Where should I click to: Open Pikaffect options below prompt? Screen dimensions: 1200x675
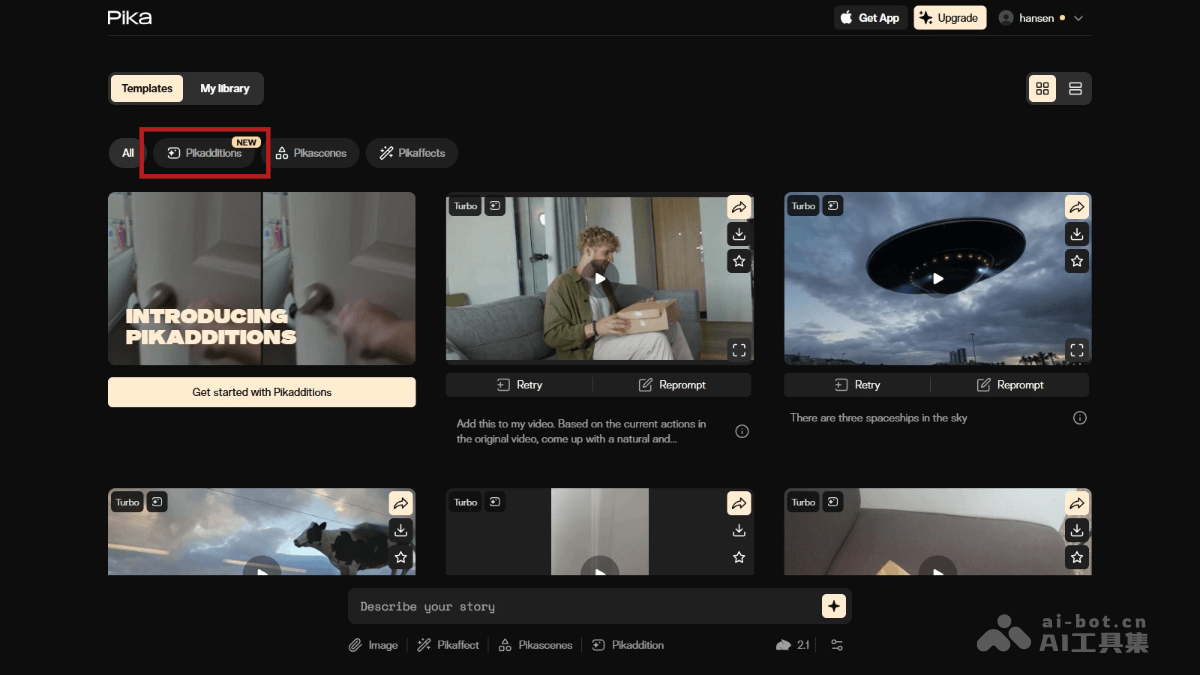[448, 645]
